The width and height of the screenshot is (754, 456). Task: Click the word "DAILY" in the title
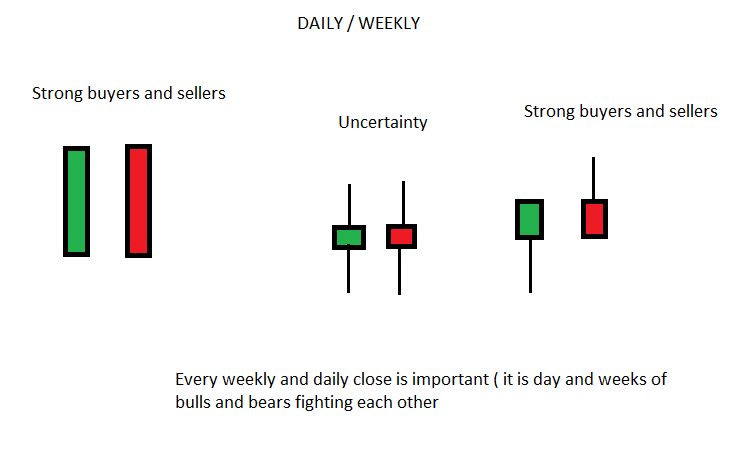317,24
